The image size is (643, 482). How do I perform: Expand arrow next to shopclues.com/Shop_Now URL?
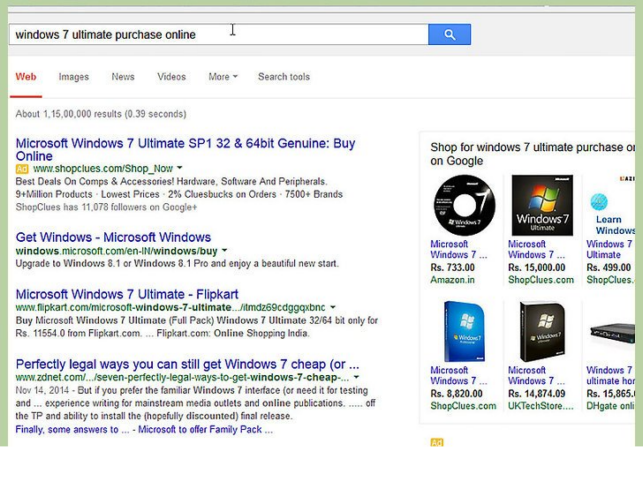[x=180, y=168]
